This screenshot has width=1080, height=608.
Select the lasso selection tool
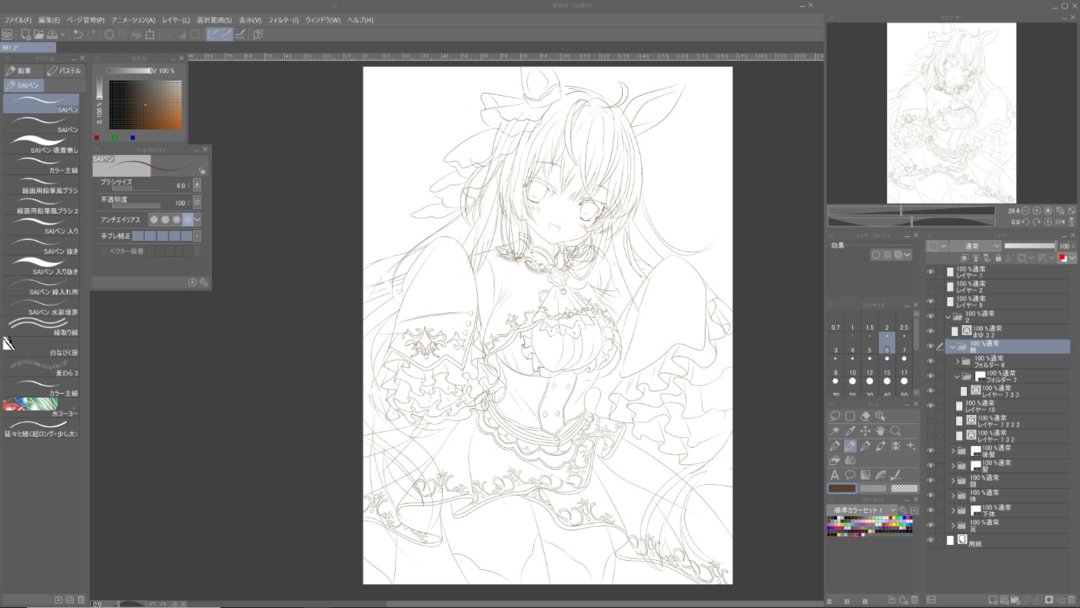[x=835, y=416]
